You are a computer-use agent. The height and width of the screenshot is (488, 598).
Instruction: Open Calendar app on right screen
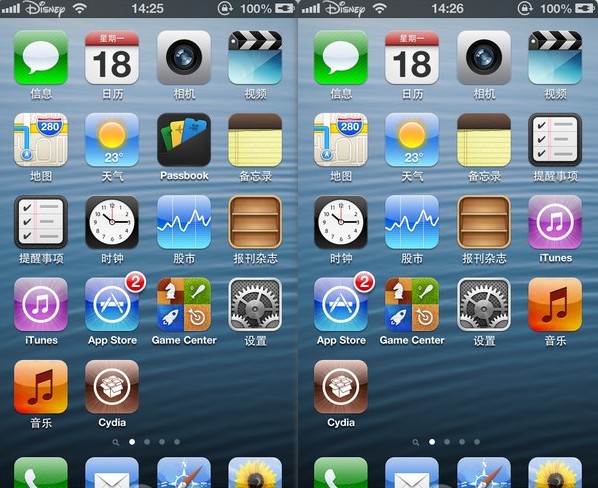(412, 58)
